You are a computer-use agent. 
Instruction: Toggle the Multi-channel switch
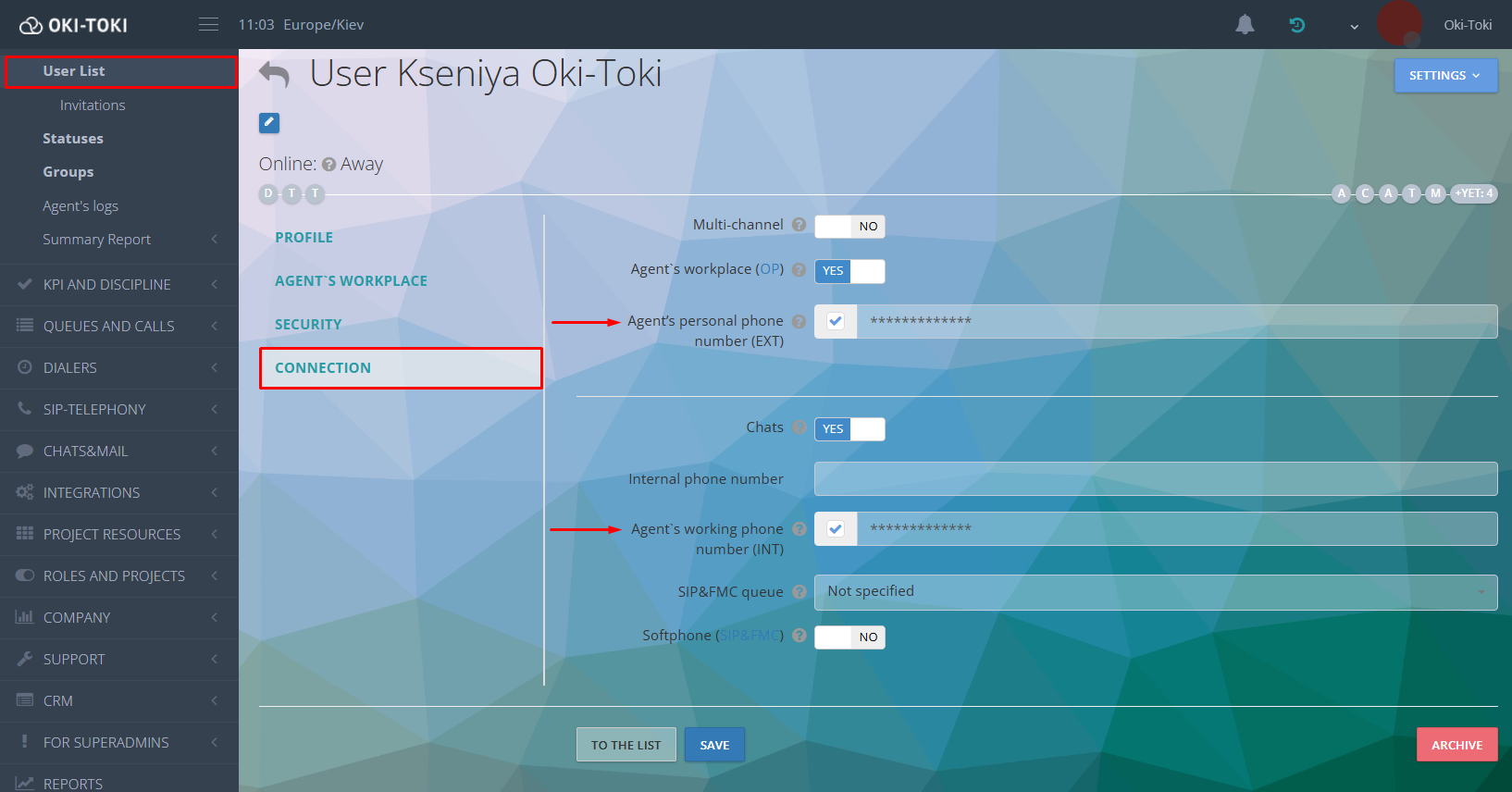click(849, 227)
